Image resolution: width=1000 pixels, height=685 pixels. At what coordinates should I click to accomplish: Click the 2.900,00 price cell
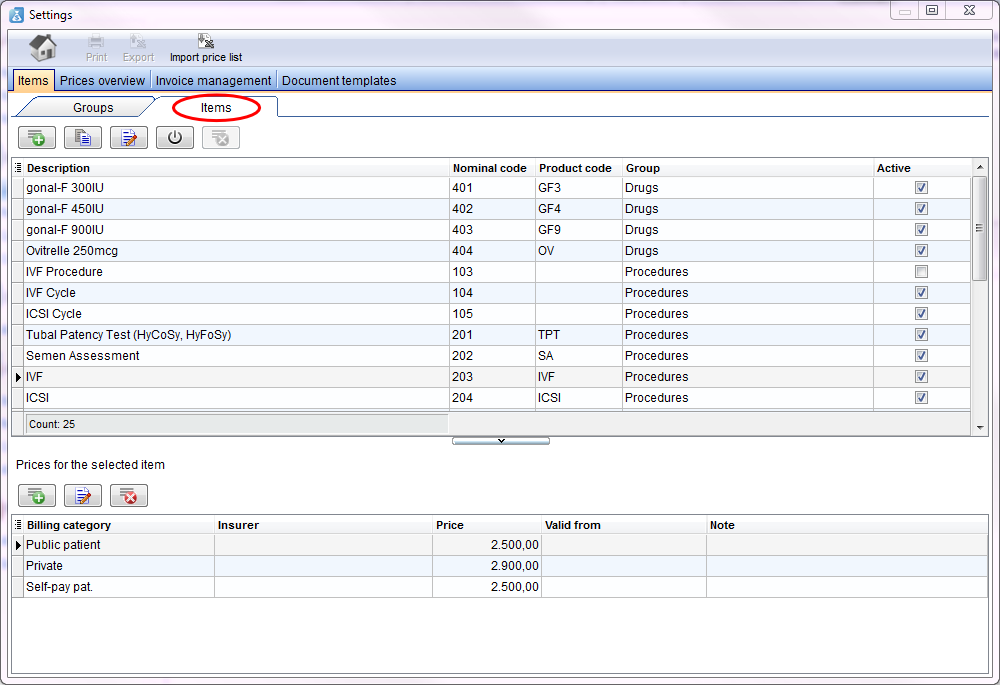pos(487,566)
